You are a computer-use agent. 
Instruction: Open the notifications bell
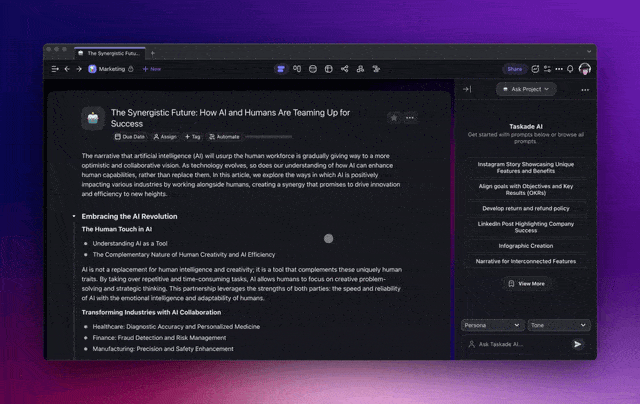click(571, 69)
